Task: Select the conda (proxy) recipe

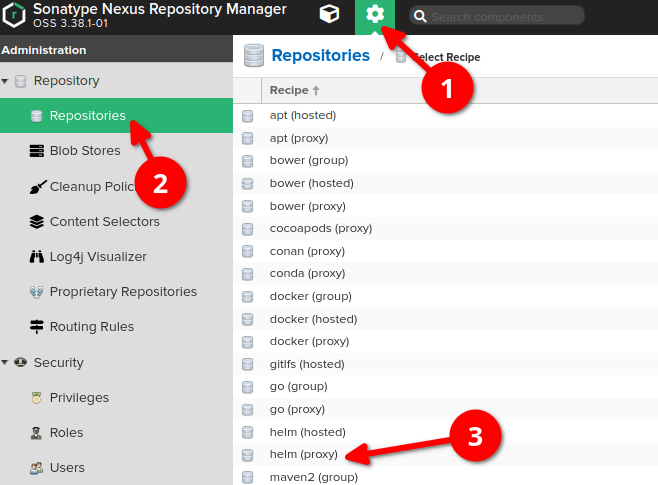Action: click(x=307, y=274)
